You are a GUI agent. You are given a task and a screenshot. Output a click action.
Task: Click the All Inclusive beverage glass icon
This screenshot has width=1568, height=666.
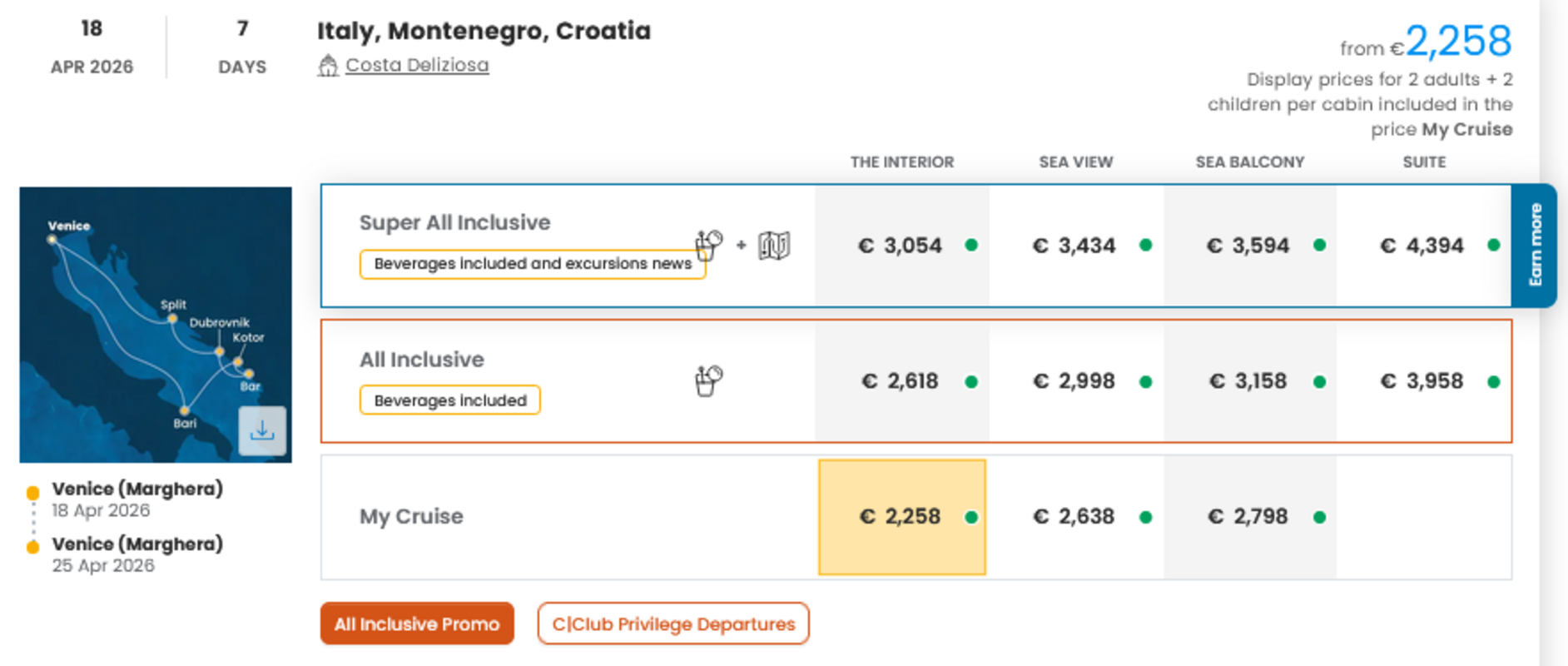point(708,381)
